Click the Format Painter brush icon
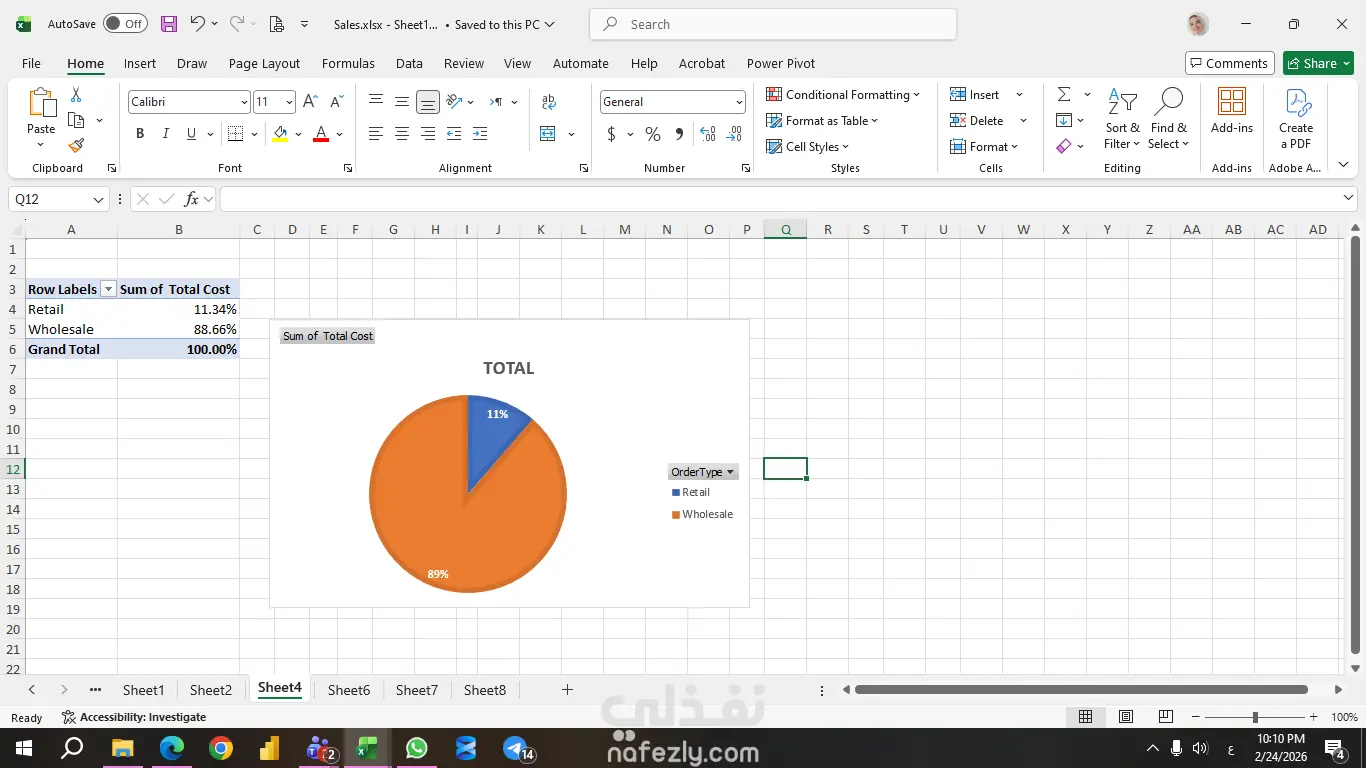The width and height of the screenshot is (1366, 768). [x=76, y=145]
